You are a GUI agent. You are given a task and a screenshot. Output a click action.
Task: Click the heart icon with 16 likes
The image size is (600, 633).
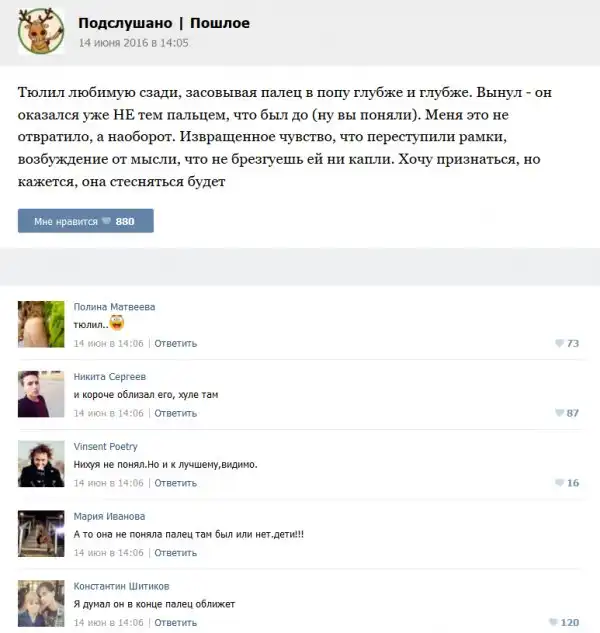tap(559, 483)
